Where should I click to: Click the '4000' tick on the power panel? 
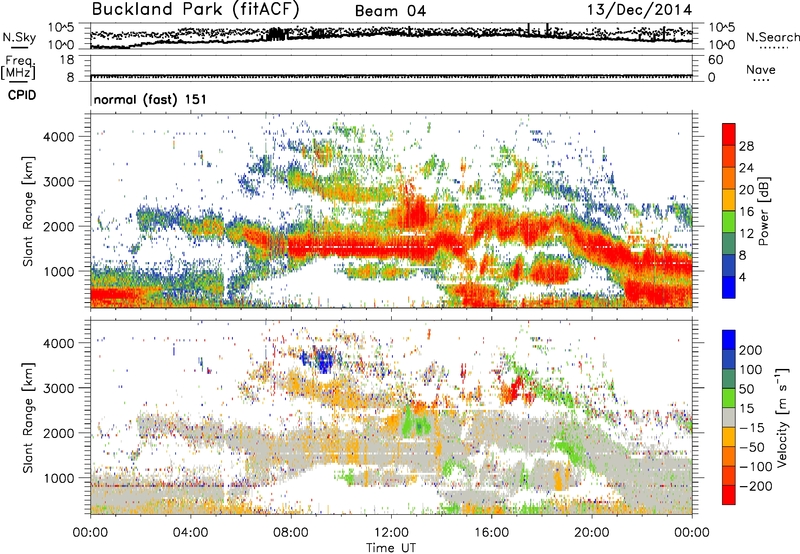pos(58,137)
